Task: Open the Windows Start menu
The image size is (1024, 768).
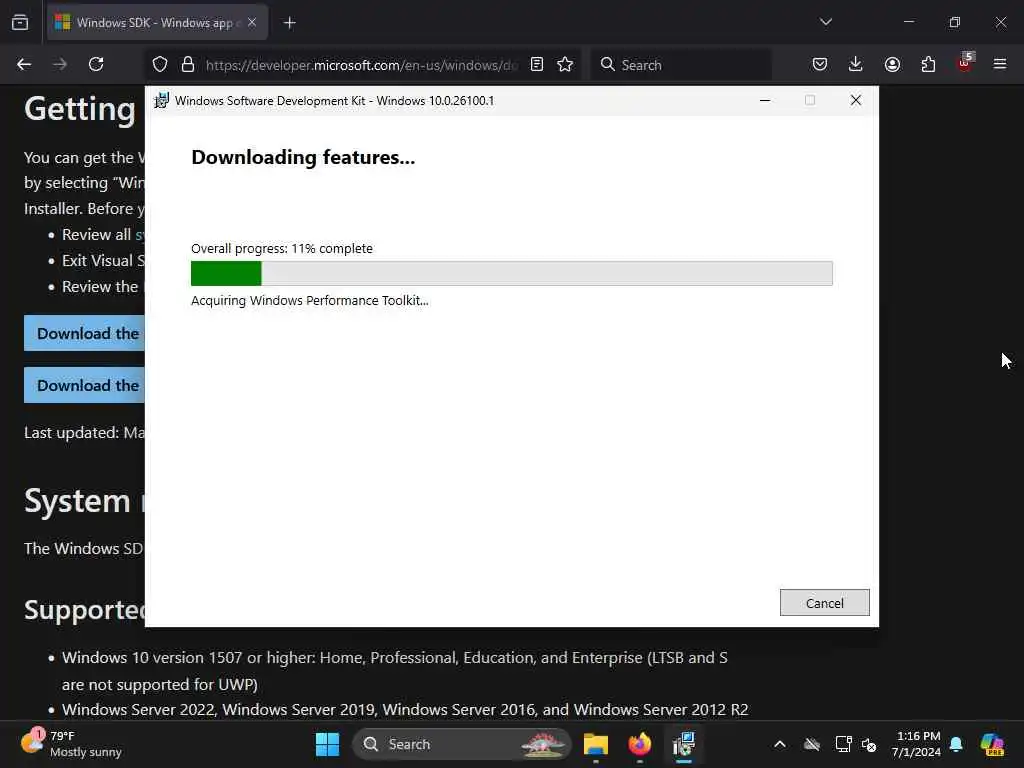Action: 327,744
